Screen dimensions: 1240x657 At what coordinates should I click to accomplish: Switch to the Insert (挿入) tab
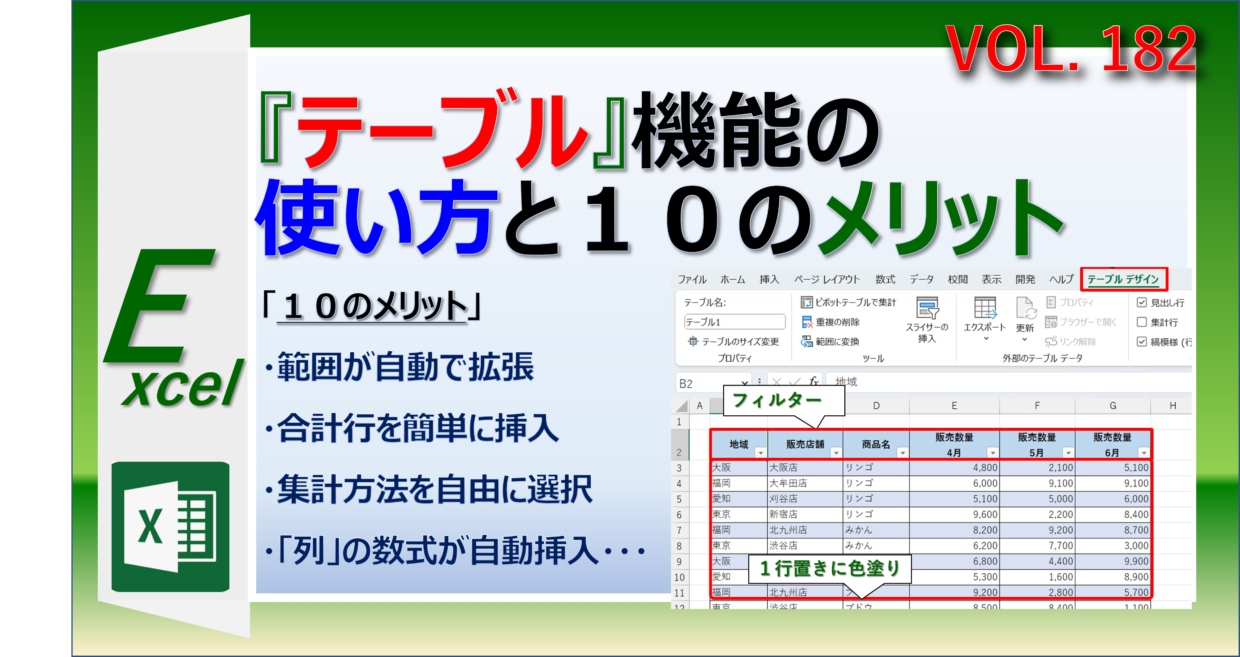pyautogui.click(x=769, y=279)
